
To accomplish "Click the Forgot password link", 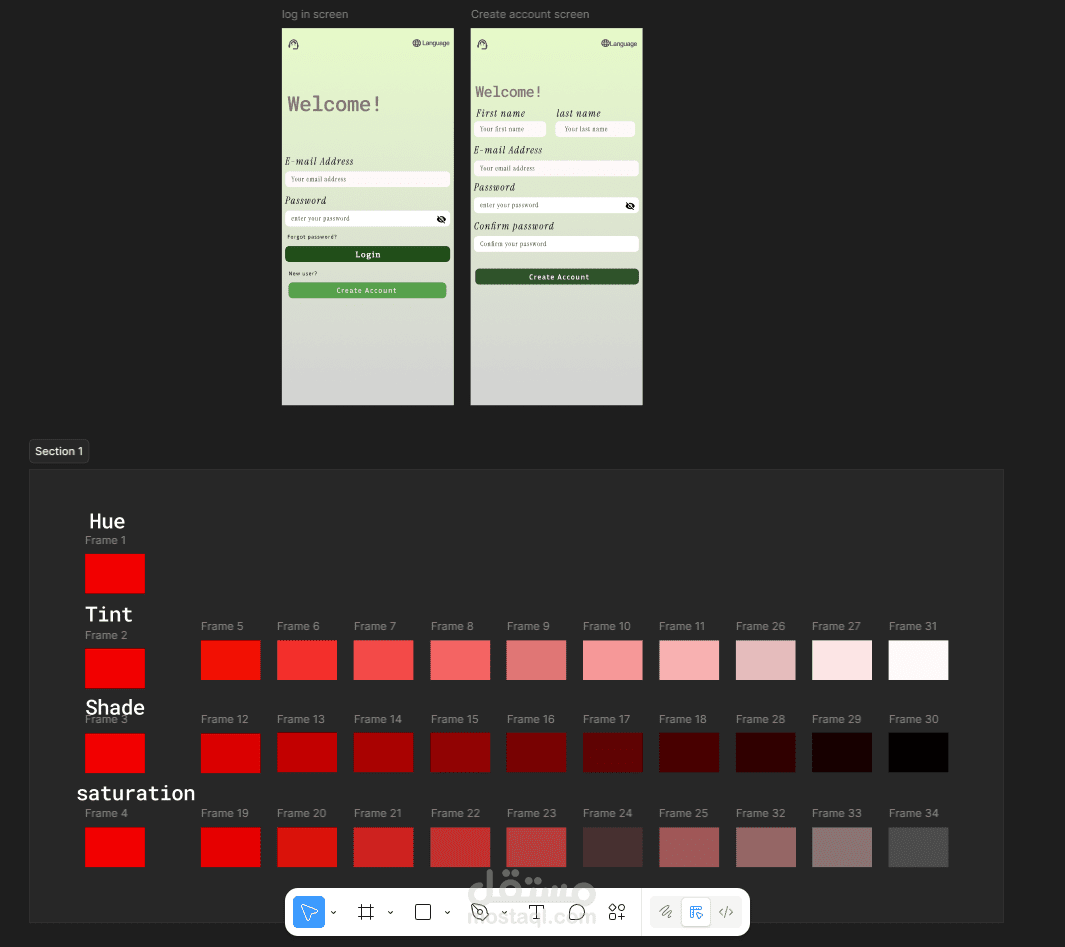I will click(312, 237).
